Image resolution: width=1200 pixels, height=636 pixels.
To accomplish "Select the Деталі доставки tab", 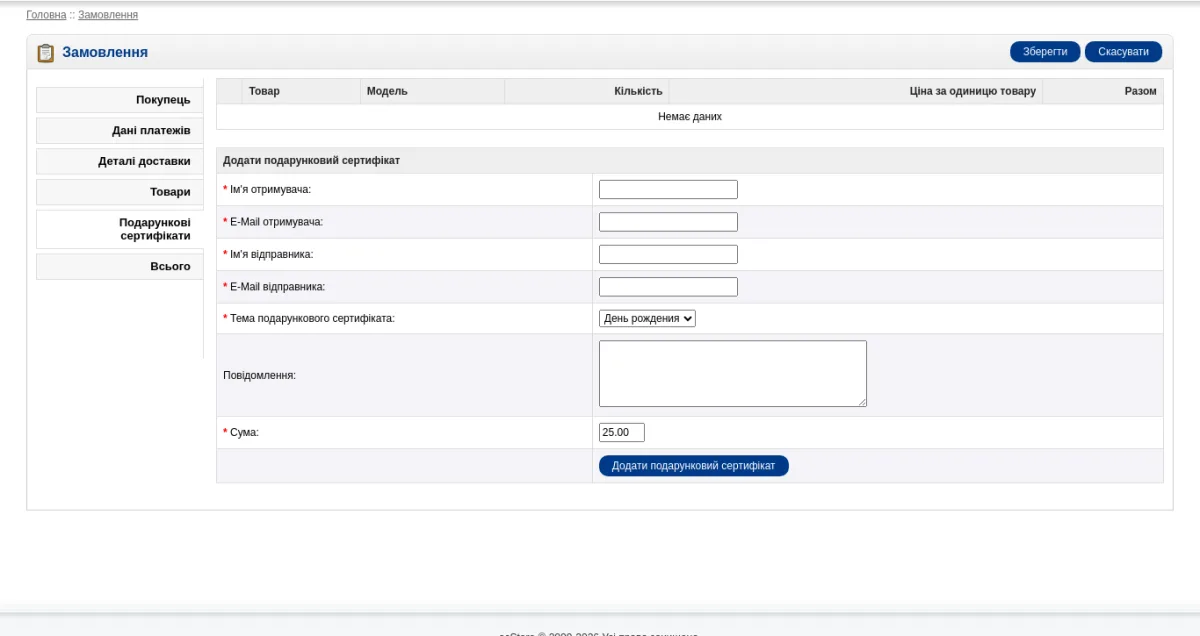I will 119,161.
